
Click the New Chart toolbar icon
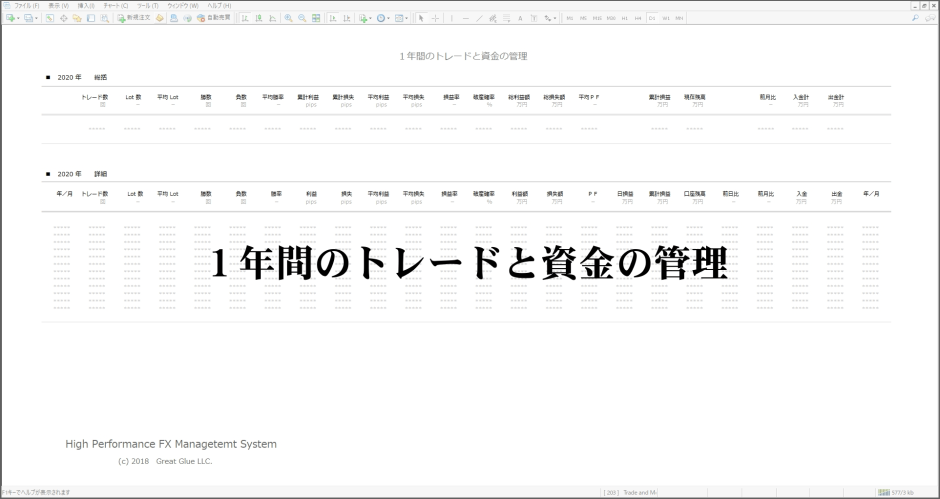pos(10,18)
